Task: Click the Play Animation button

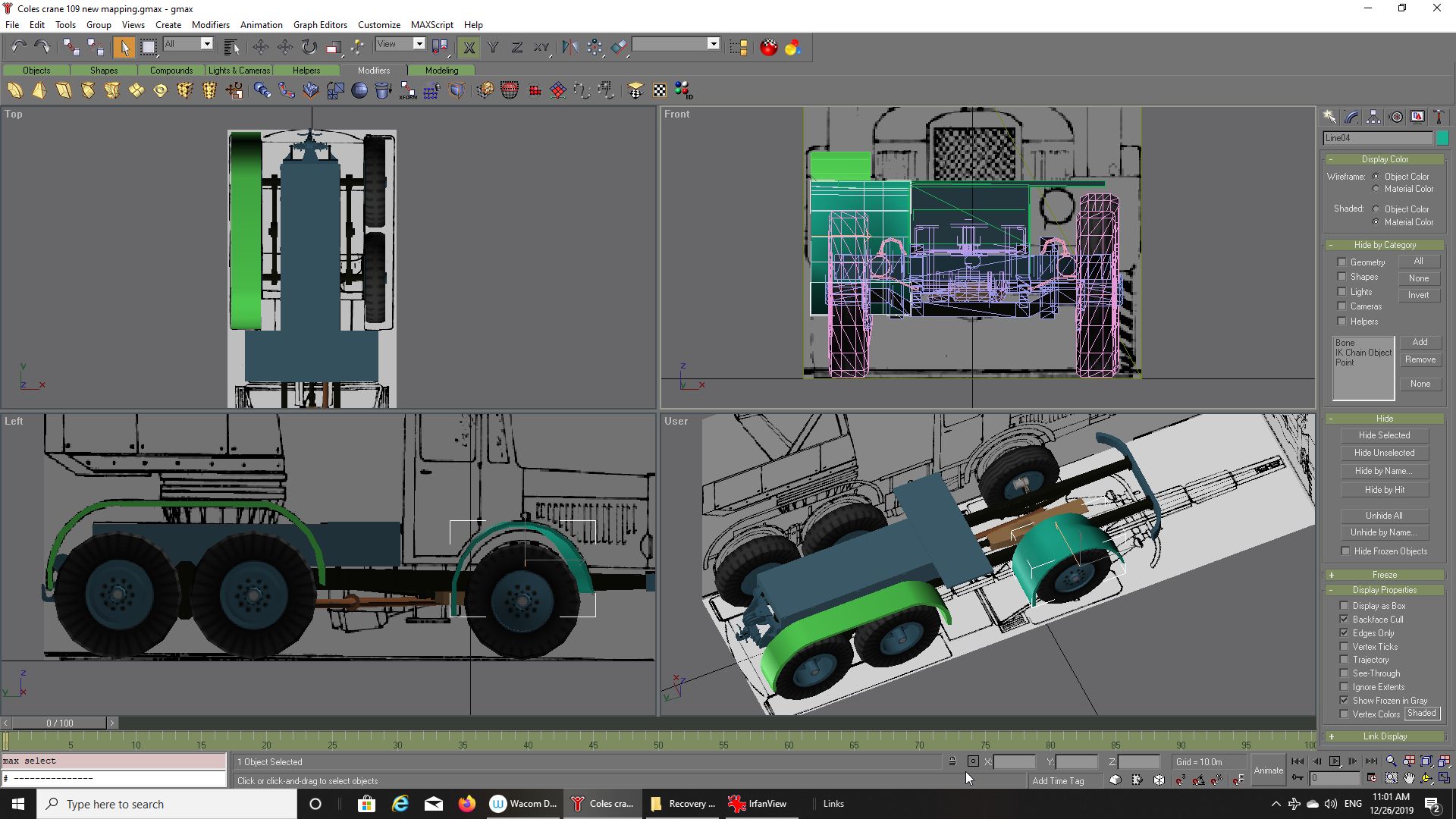Action: [1335, 761]
